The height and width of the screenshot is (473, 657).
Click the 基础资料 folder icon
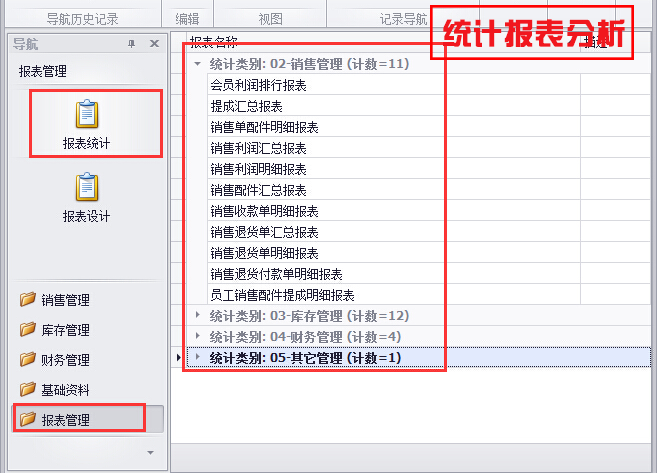27,390
